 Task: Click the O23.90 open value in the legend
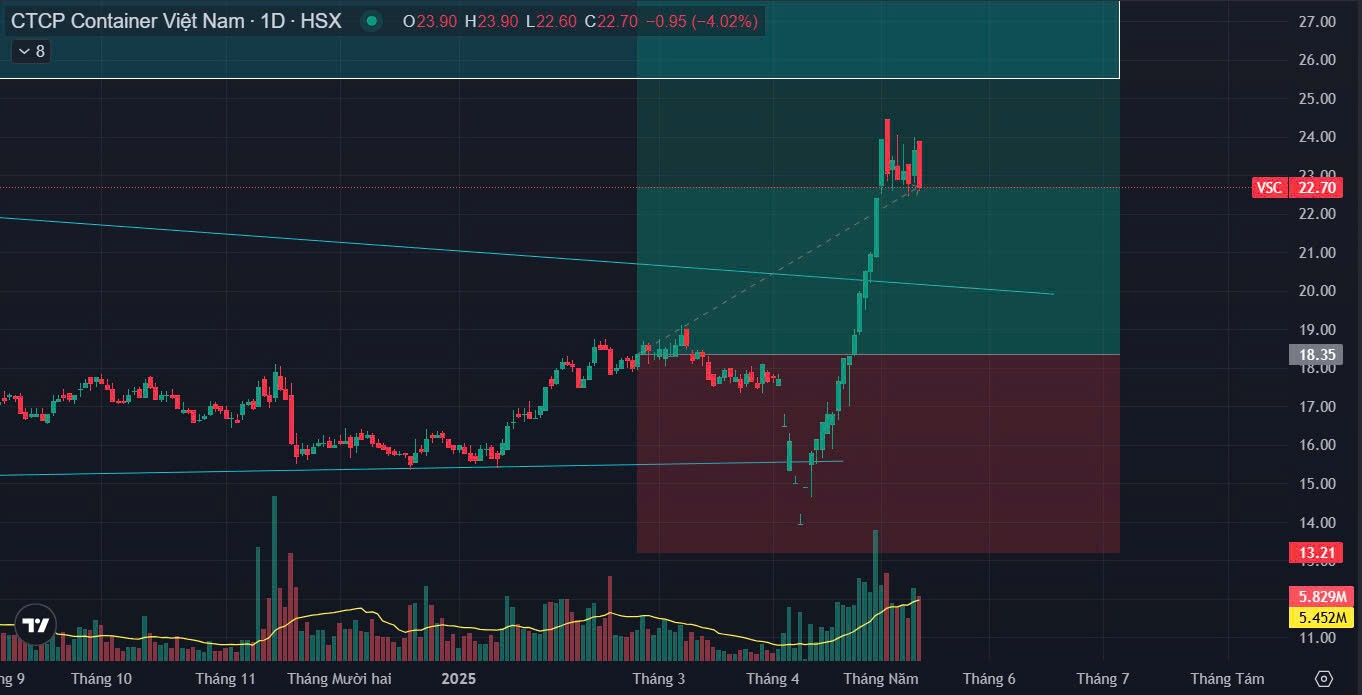coord(432,21)
